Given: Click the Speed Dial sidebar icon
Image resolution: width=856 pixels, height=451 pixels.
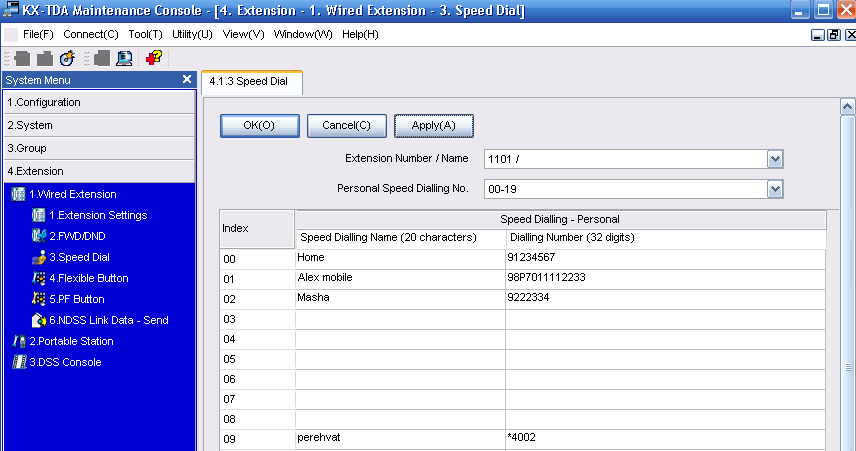Looking at the screenshot, I should coord(38,257).
